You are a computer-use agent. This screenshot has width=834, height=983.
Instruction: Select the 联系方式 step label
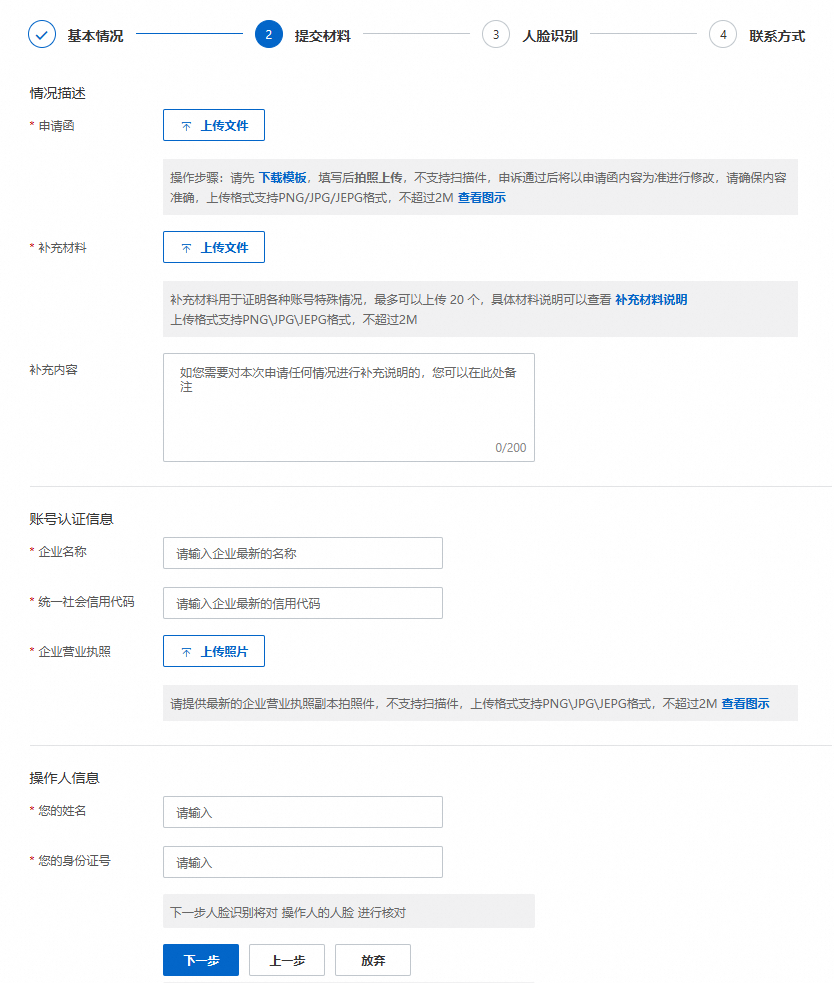click(x=777, y=36)
